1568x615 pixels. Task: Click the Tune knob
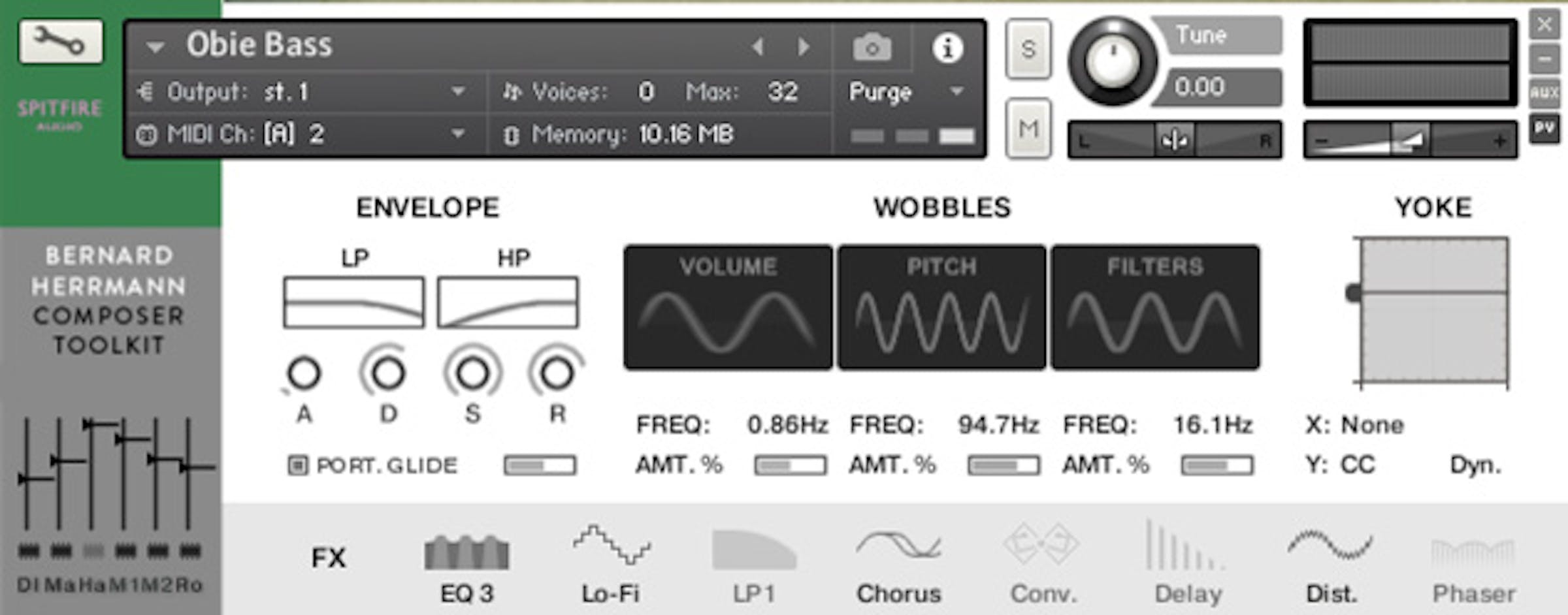[x=1112, y=62]
